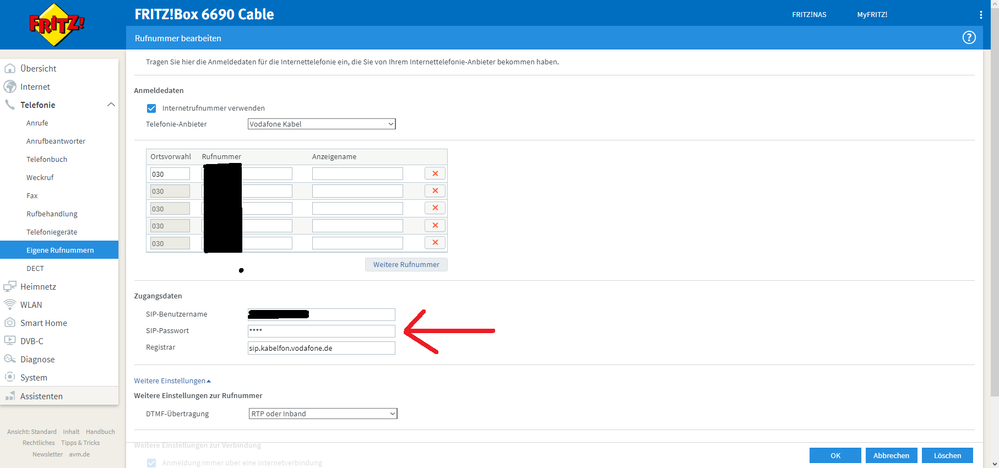Open the three-dot menu in header
999x468 pixels.
click(981, 15)
